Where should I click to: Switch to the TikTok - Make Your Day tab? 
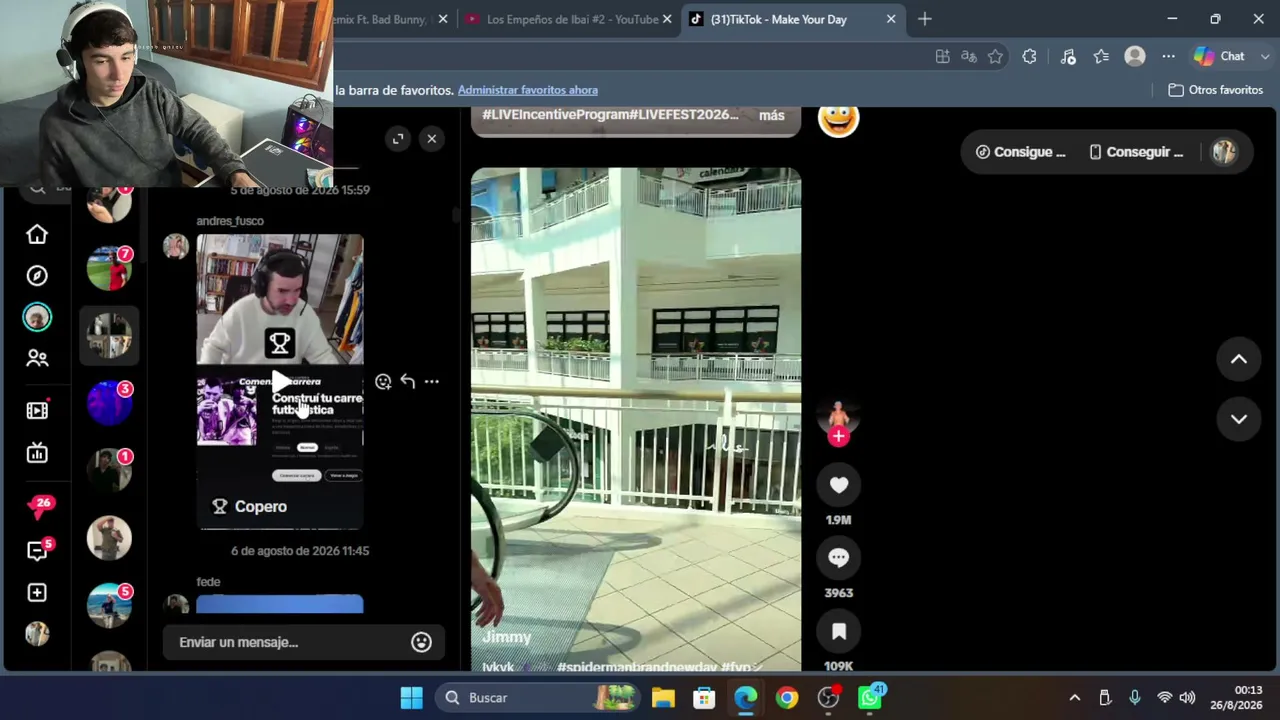(x=778, y=19)
